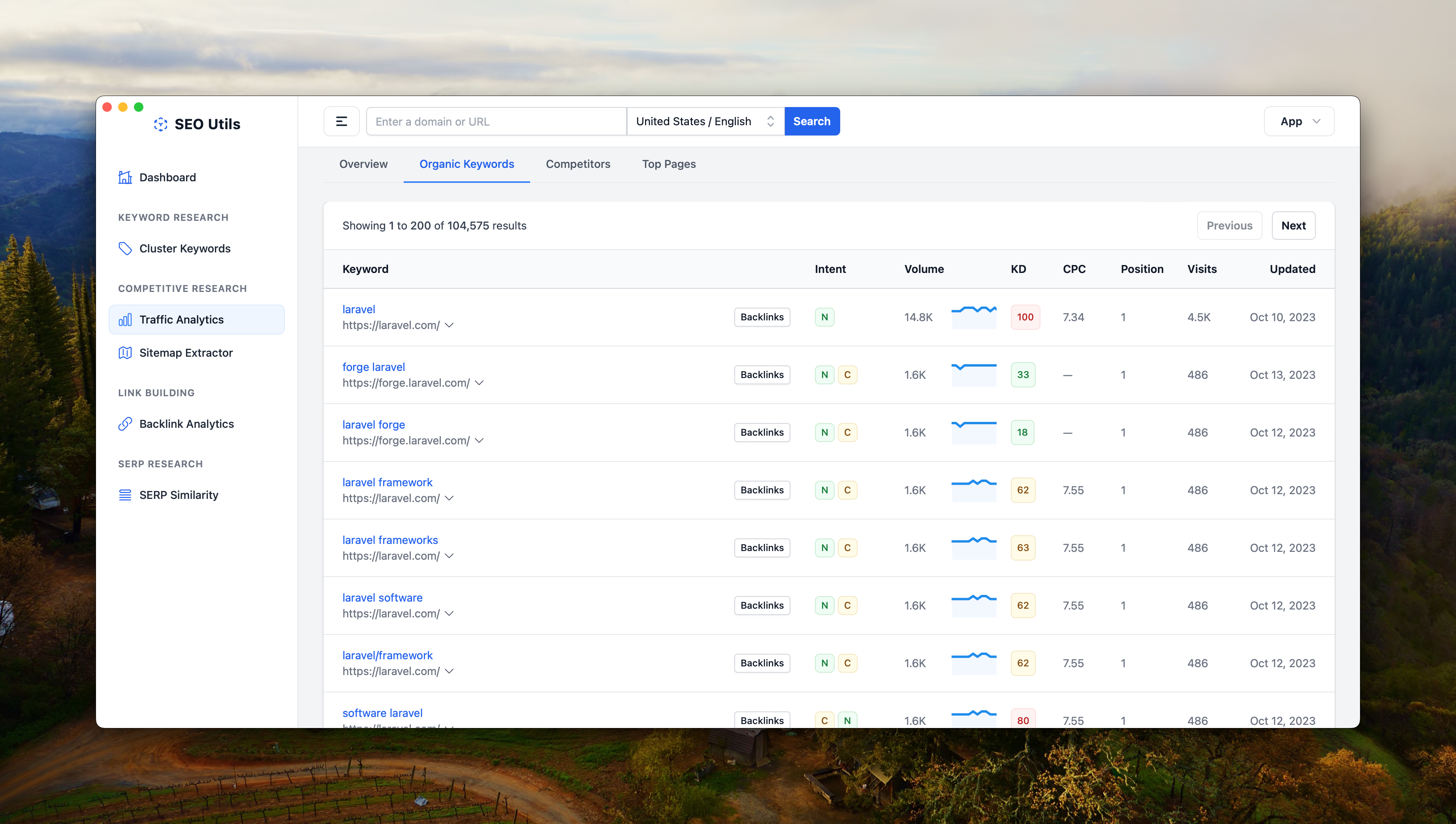This screenshot has height=824, width=1456.
Task: Switch to the Competitors tab
Action: (578, 164)
